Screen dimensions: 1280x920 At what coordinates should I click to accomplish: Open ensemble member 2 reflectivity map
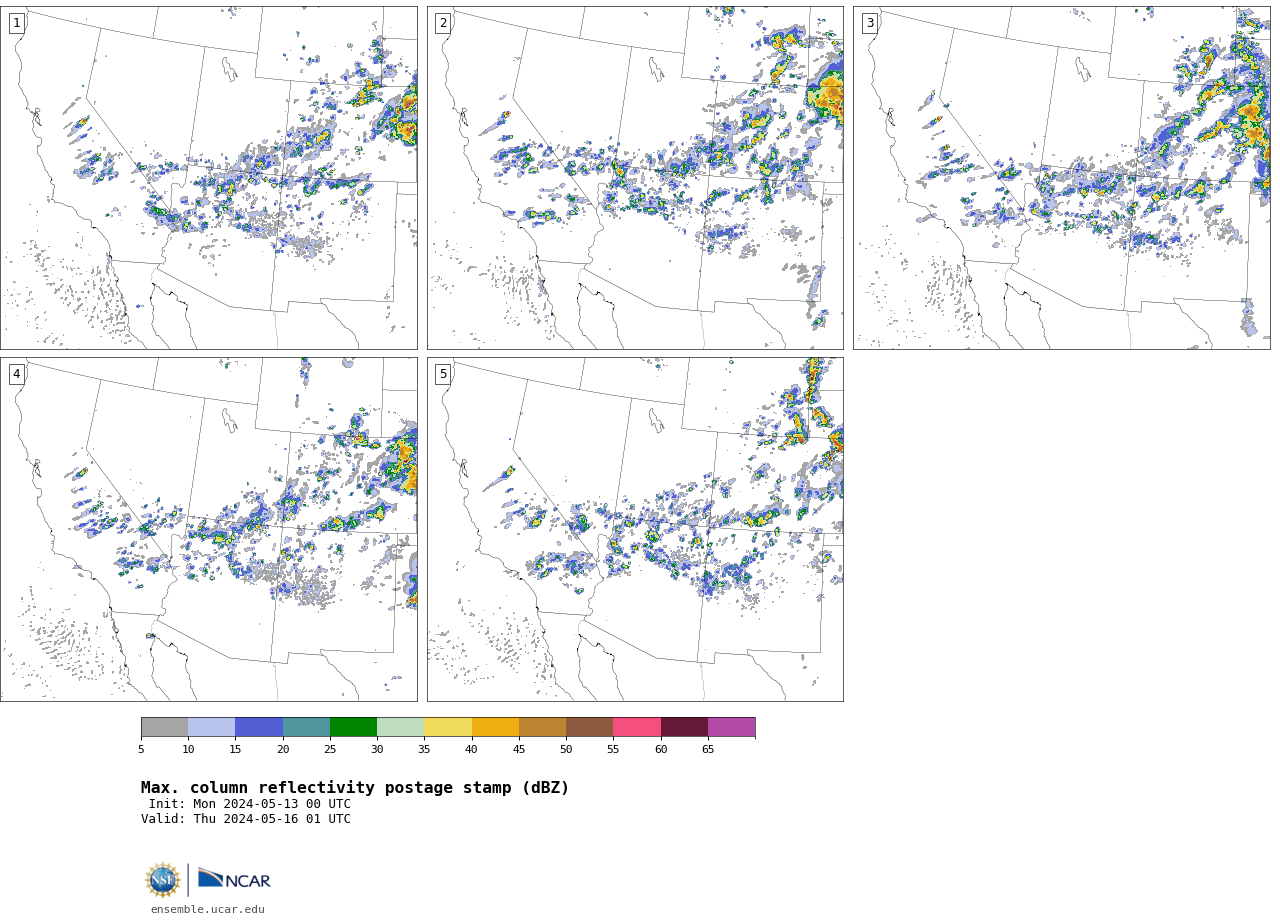[x=635, y=178]
